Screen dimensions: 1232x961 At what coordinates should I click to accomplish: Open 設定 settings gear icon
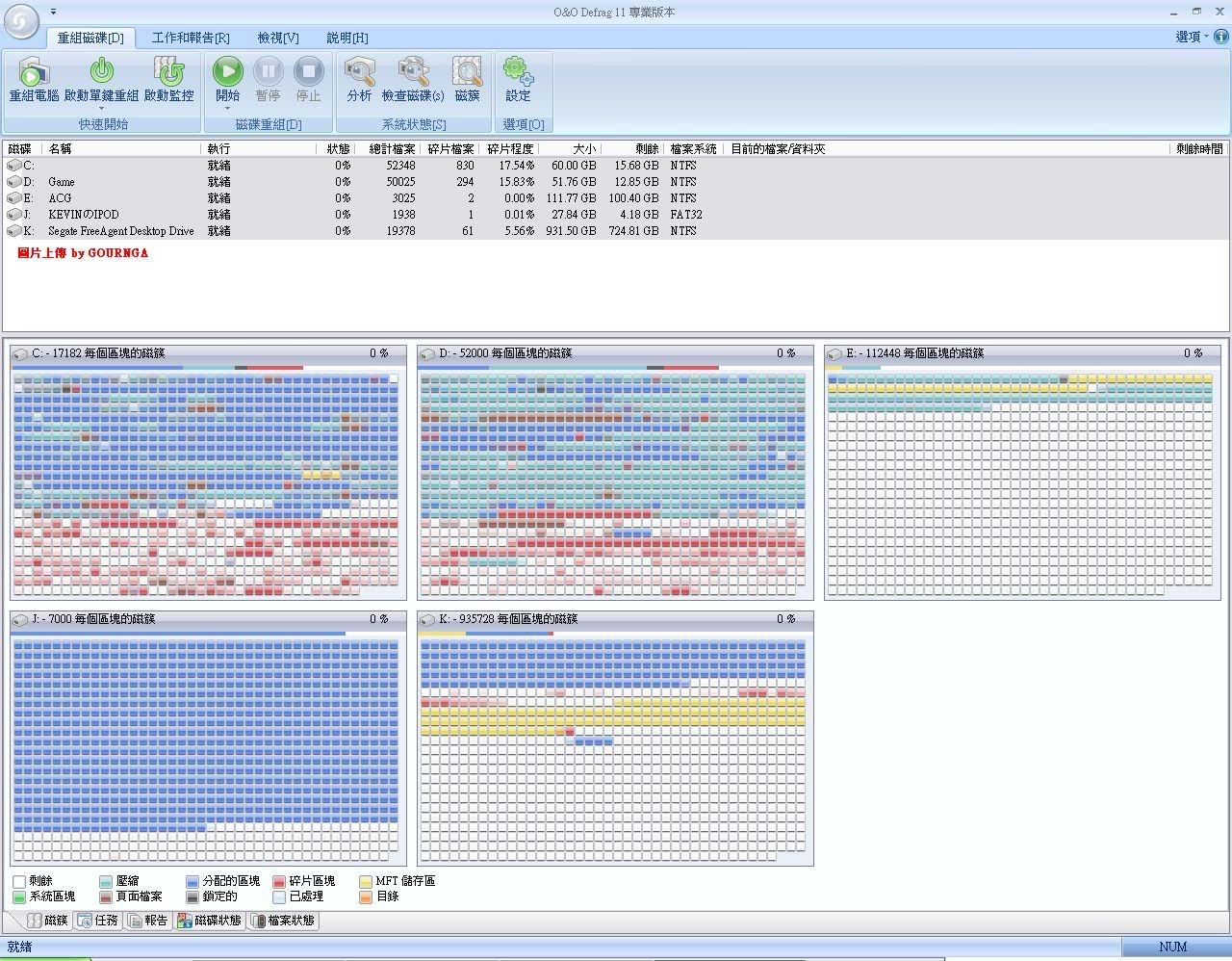[518, 73]
